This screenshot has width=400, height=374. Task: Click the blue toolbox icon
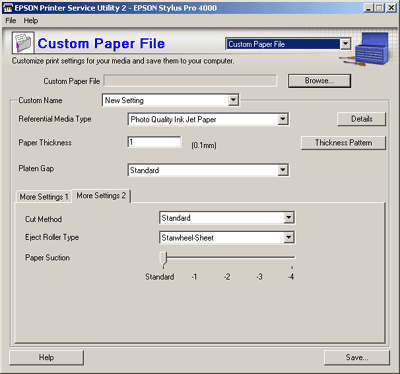pyautogui.click(x=372, y=49)
